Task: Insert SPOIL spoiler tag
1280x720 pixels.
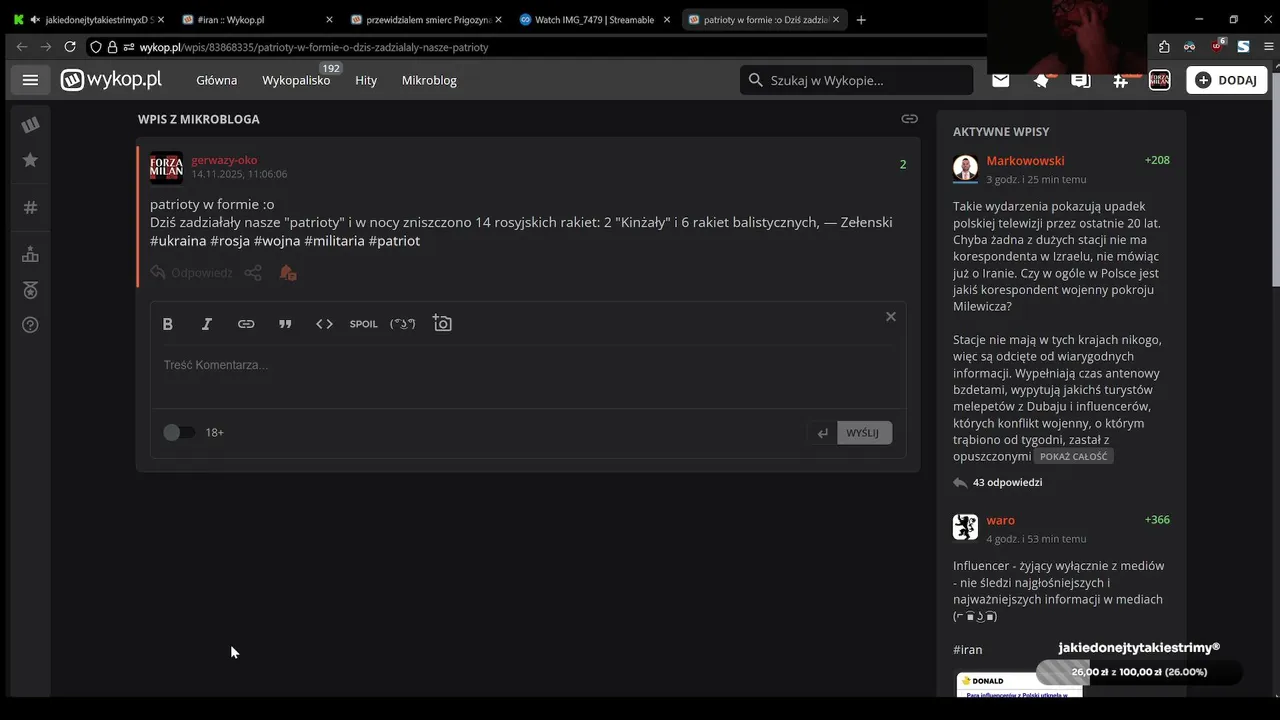Action: pos(363,324)
